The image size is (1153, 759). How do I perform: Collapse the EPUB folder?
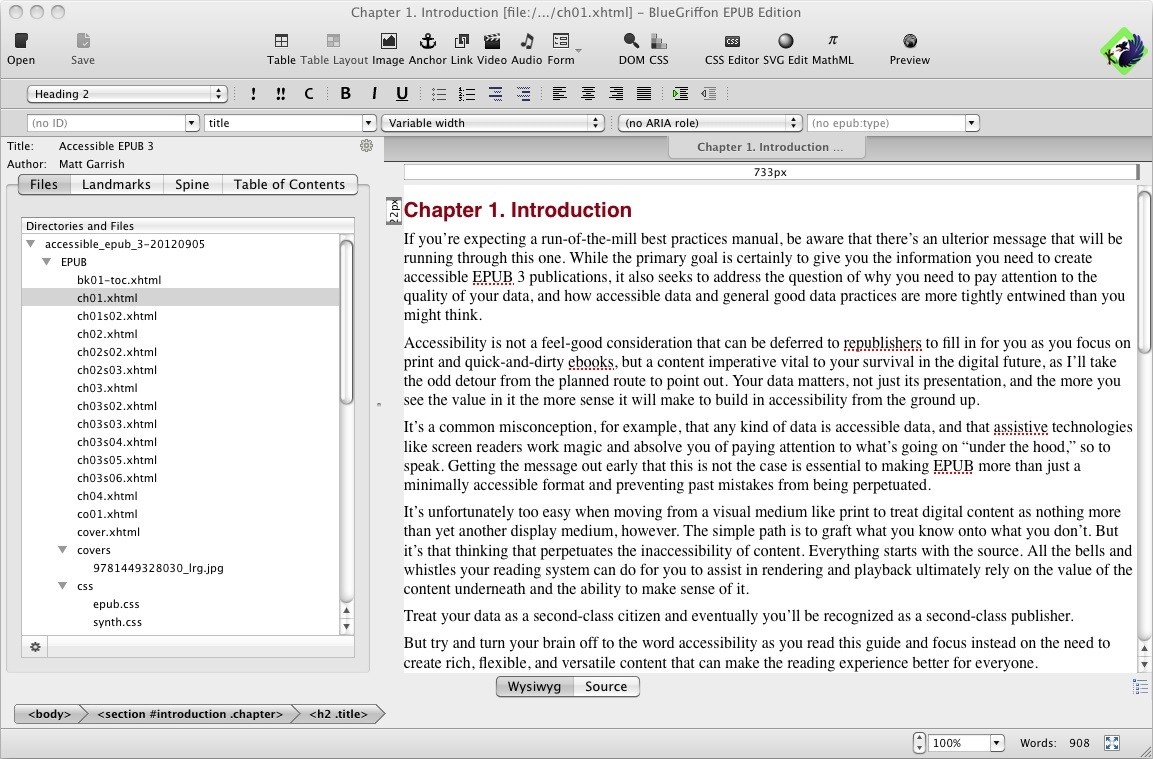coord(47,262)
